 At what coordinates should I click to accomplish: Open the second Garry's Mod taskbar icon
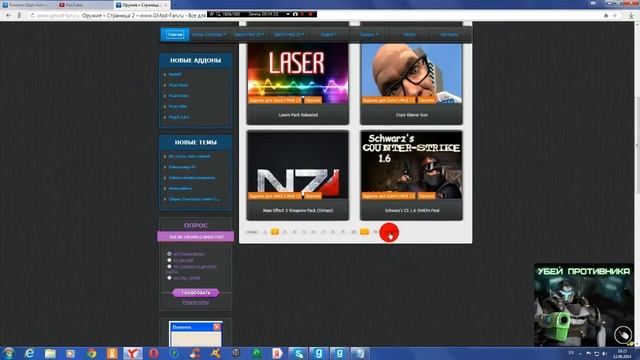(x=339, y=353)
